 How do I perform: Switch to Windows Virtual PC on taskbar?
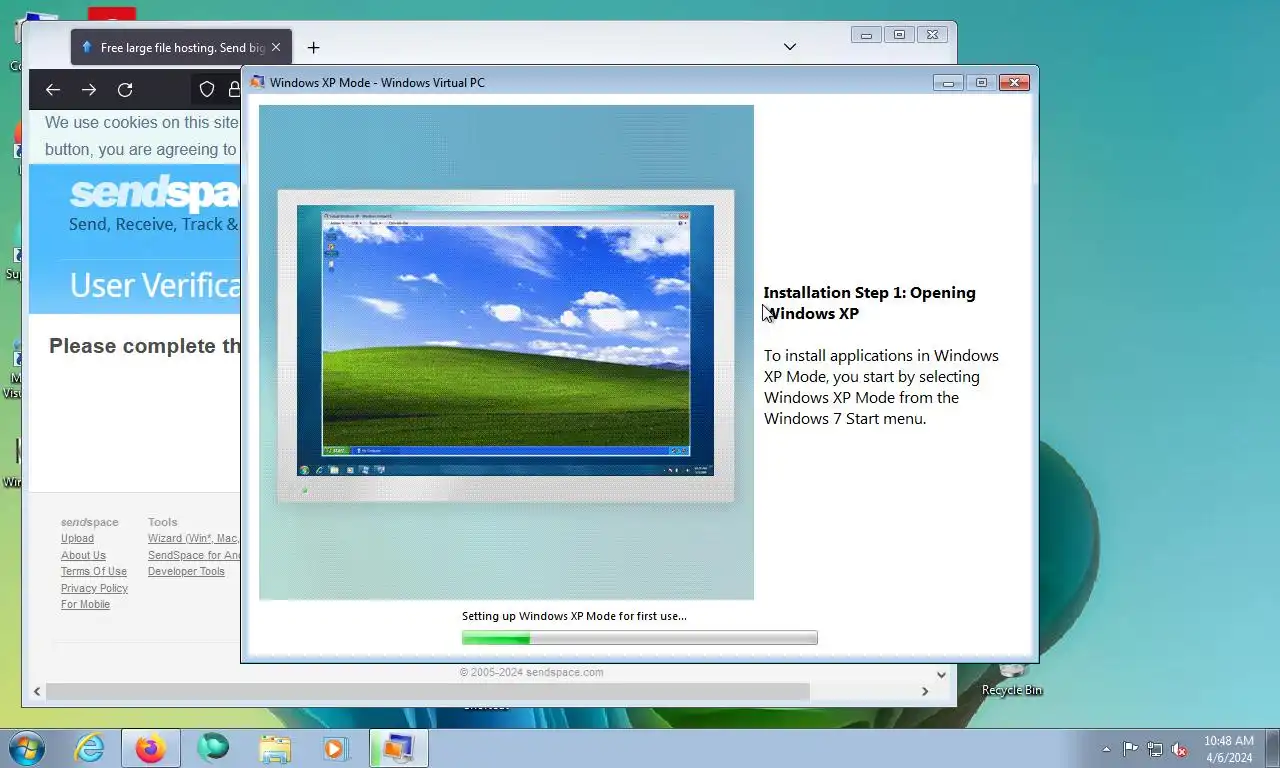[398, 748]
